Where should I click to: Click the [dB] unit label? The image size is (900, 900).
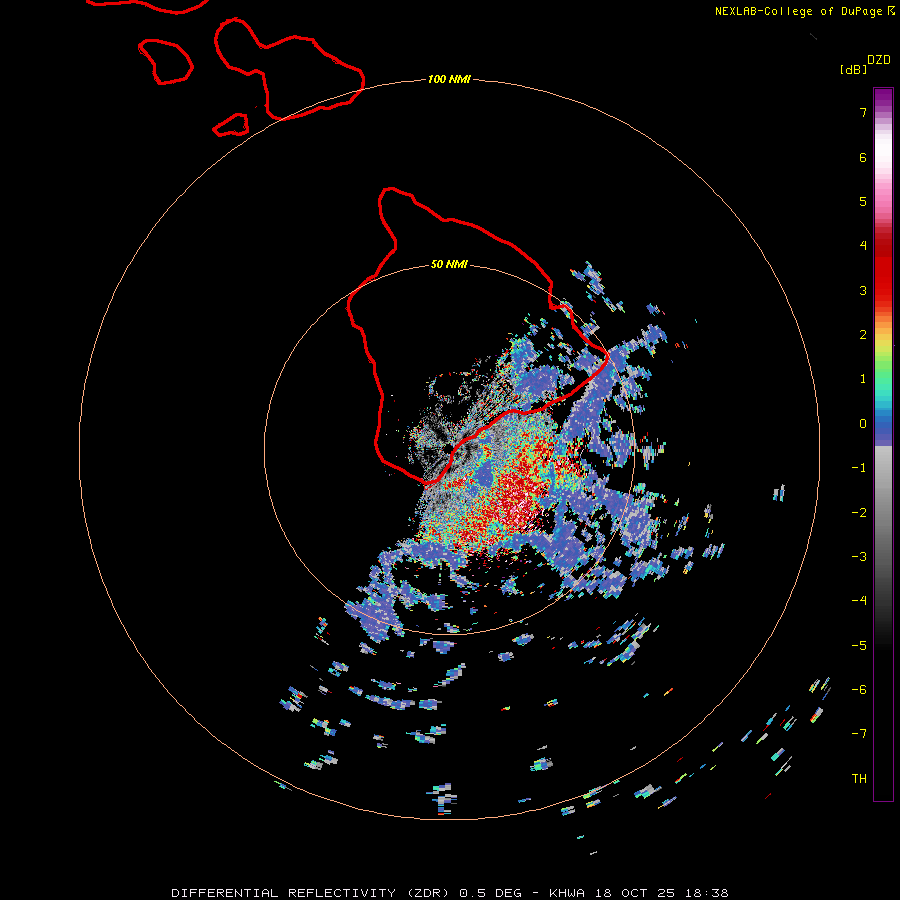[854, 70]
